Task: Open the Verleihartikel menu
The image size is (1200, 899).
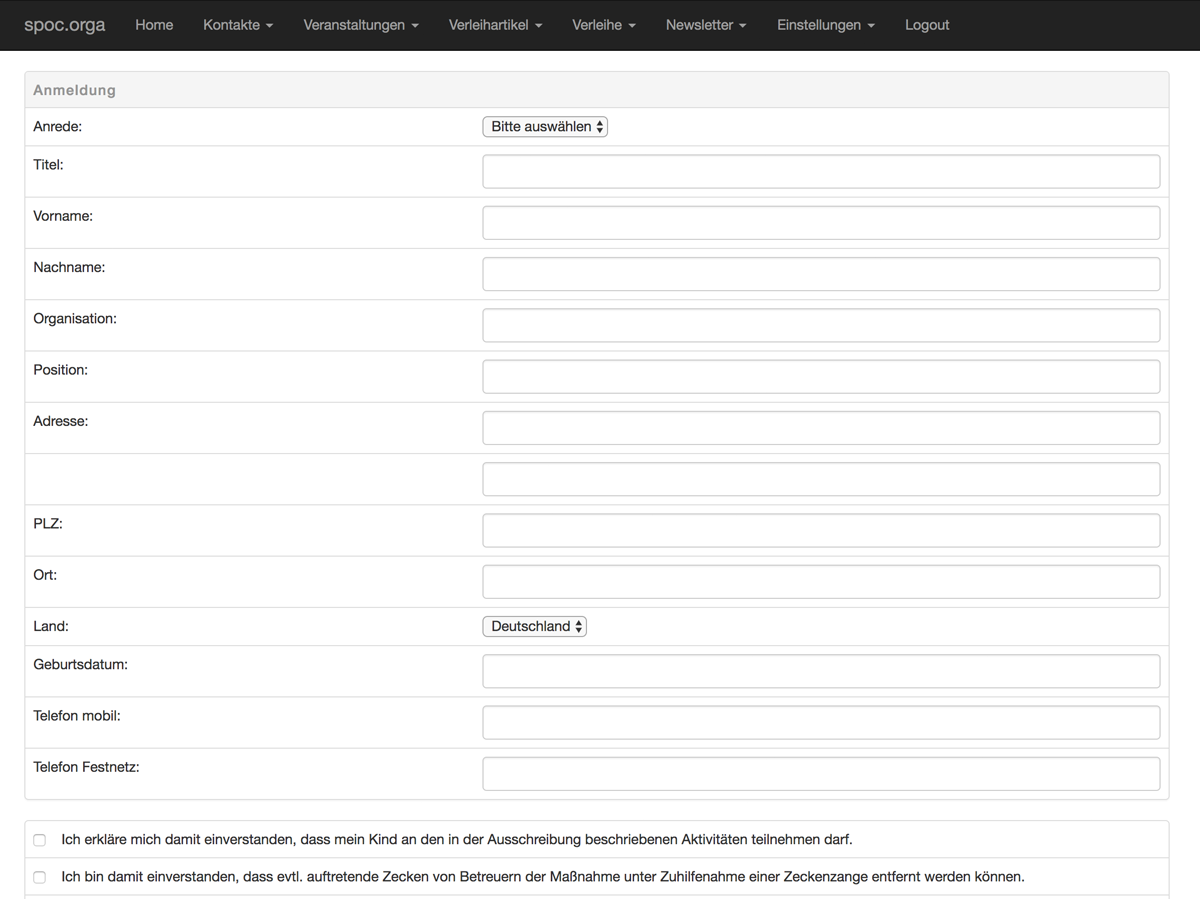Action: 495,25
